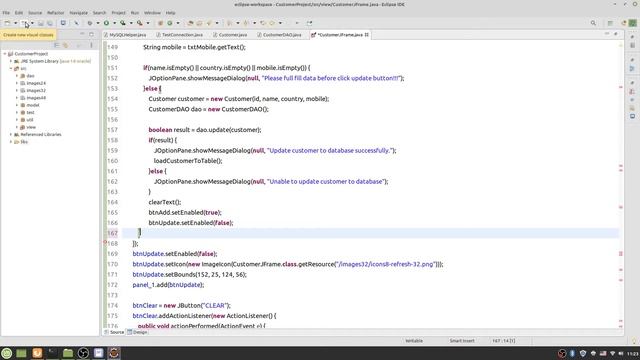Expand the dao package node

17,76
